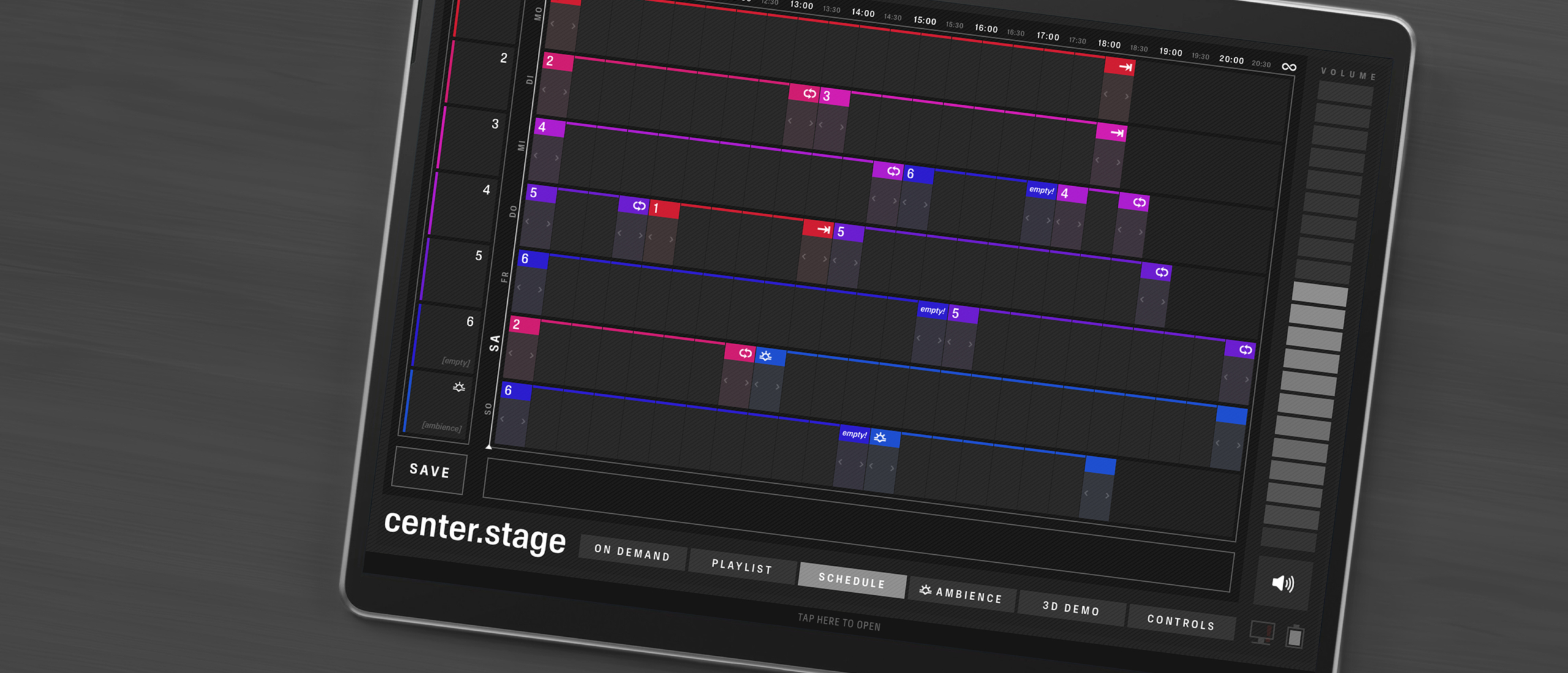Image resolution: width=1568 pixels, height=673 pixels.
Task: Select block 3 in the DI row
Action: coord(835,97)
